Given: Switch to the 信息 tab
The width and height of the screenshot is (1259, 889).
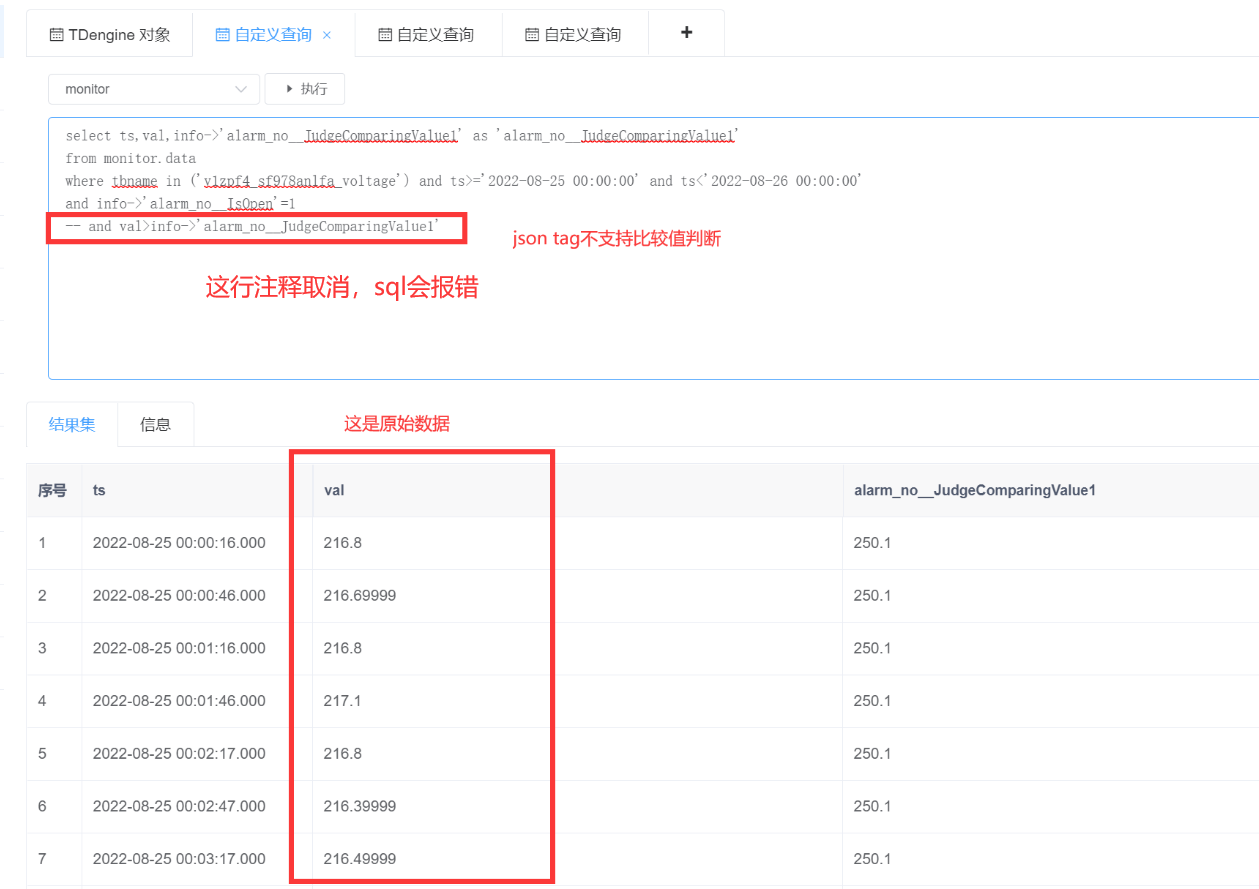Looking at the screenshot, I should [x=155, y=424].
